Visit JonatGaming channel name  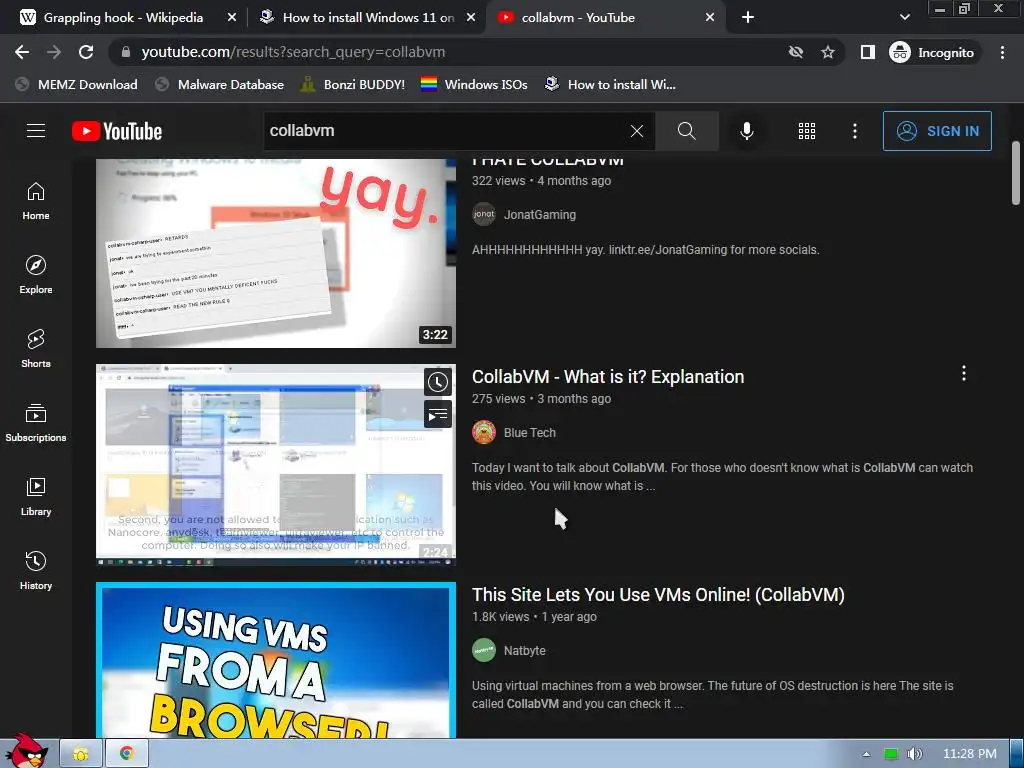click(540, 215)
